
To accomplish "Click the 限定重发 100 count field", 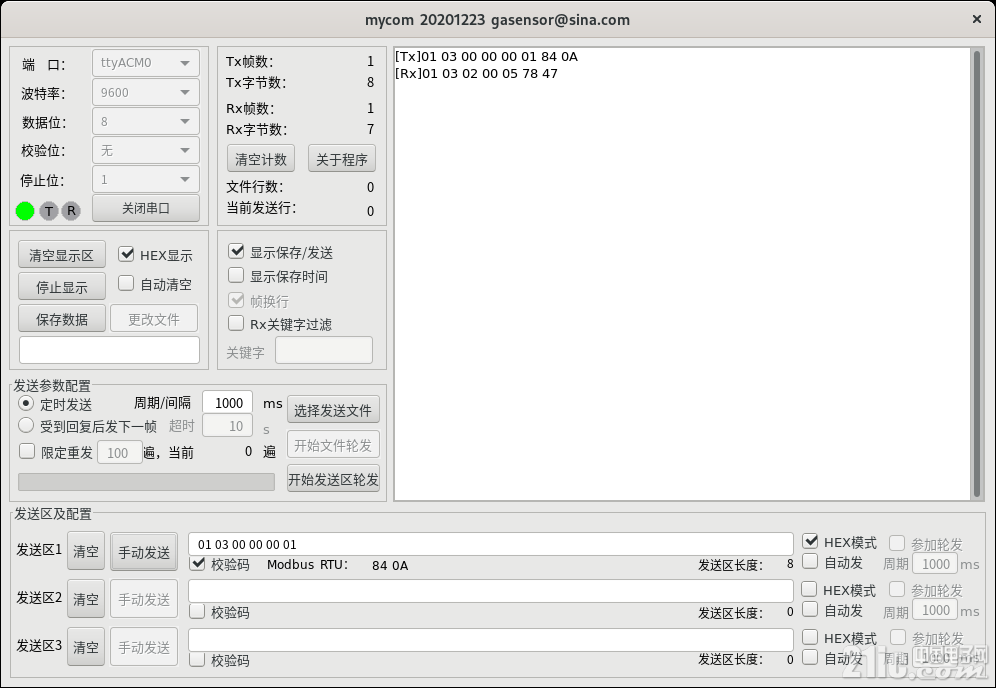I will click(119, 452).
